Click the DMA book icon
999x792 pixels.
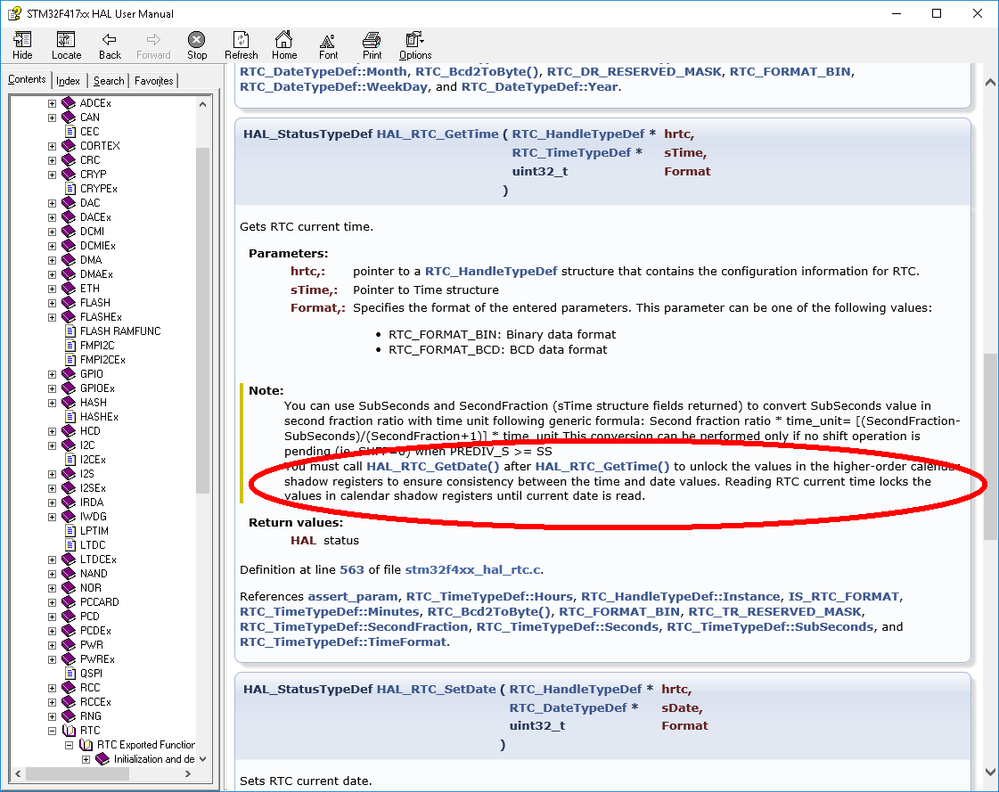pyautogui.click(x=69, y=260)
